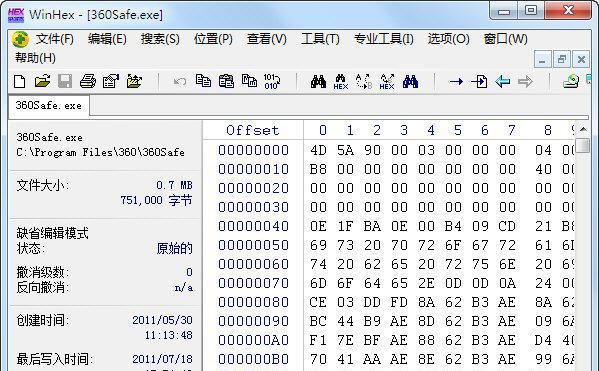Image resolution: width=599 pixels, height=371 pixels.
Task: Open the 搜索(S) menu
Action: (x=160, y=39)
